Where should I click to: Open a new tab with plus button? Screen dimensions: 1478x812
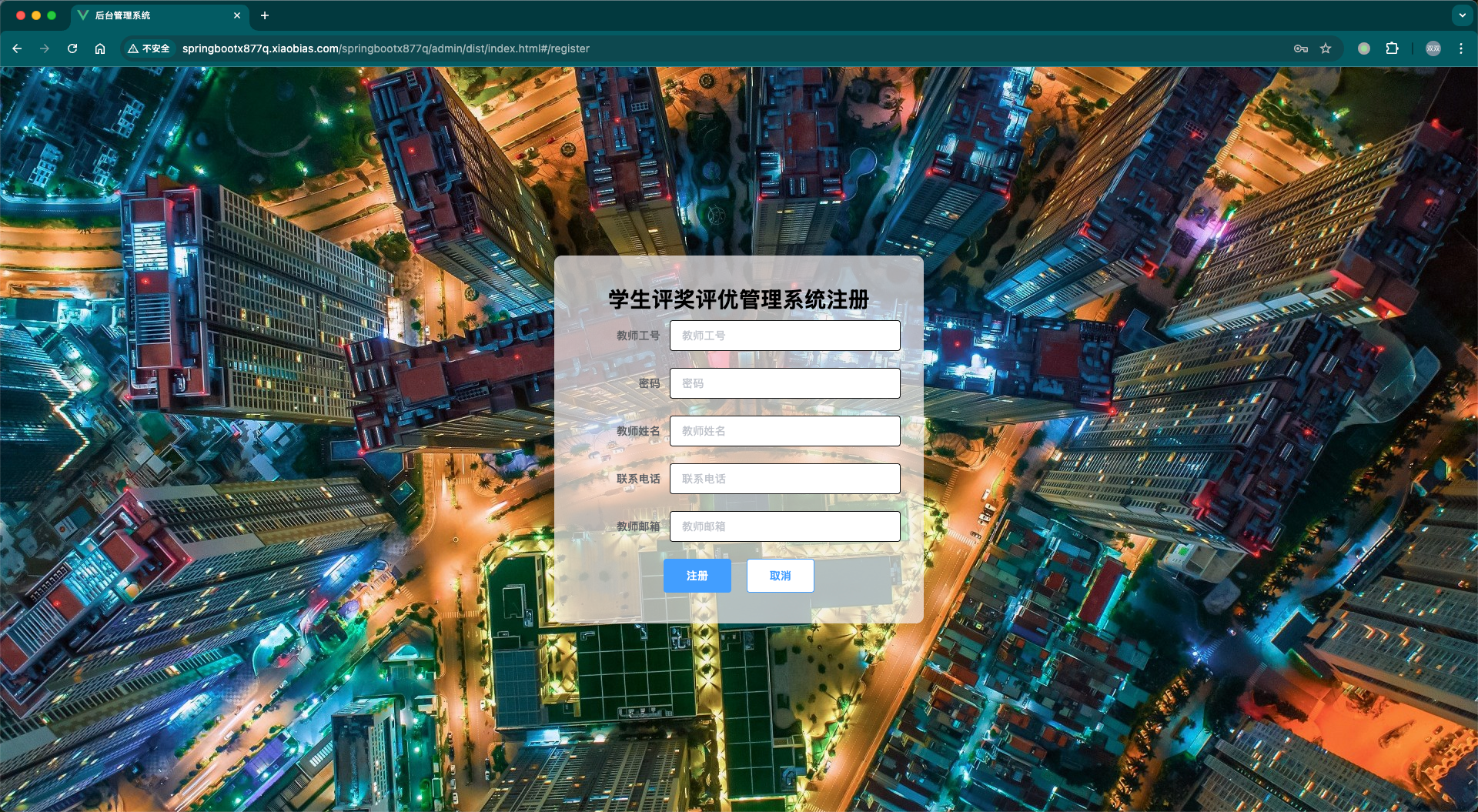click(x=265, y=15)
